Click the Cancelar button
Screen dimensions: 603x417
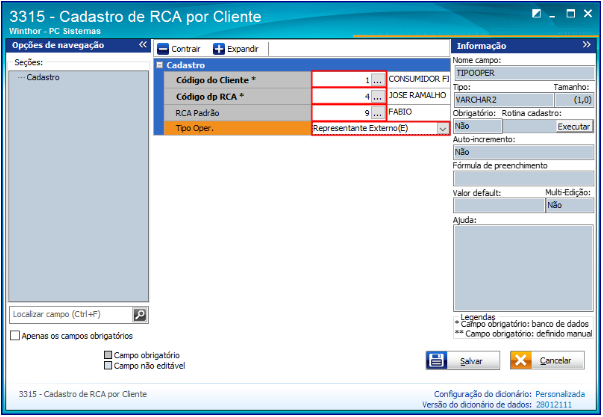point(547,361)
